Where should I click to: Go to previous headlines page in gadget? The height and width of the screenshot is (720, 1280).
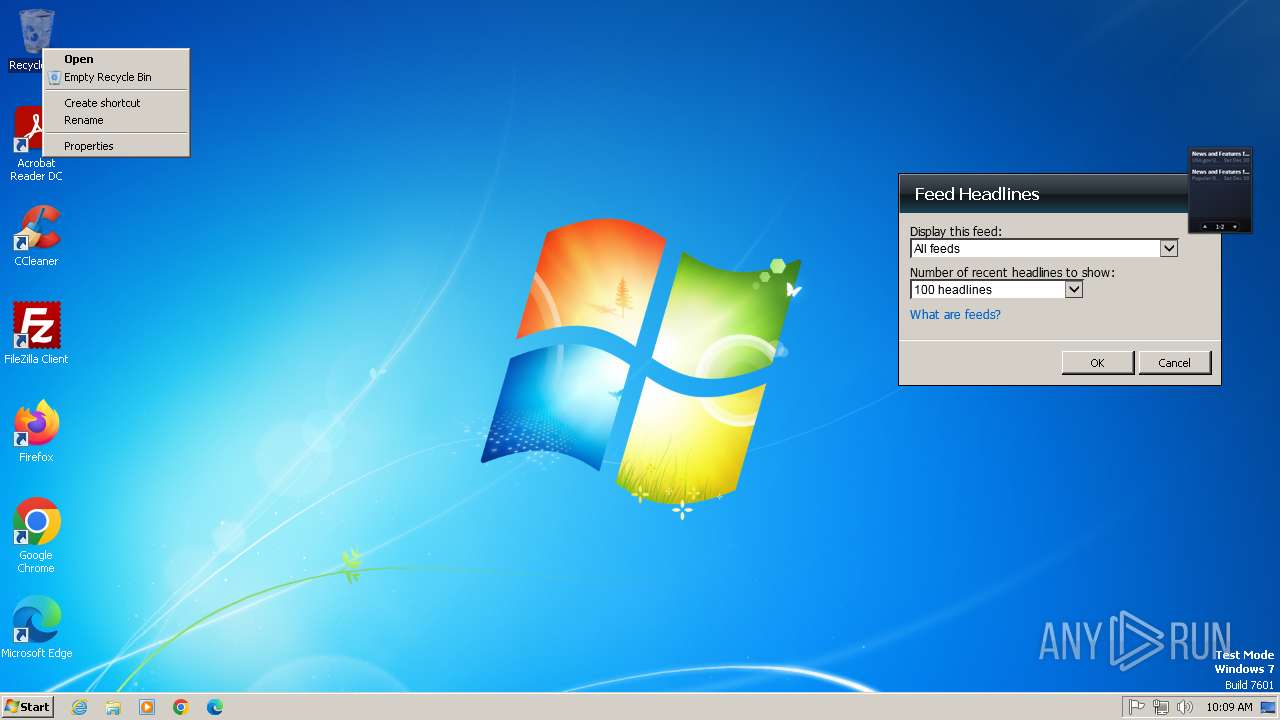coord(1205,227)
